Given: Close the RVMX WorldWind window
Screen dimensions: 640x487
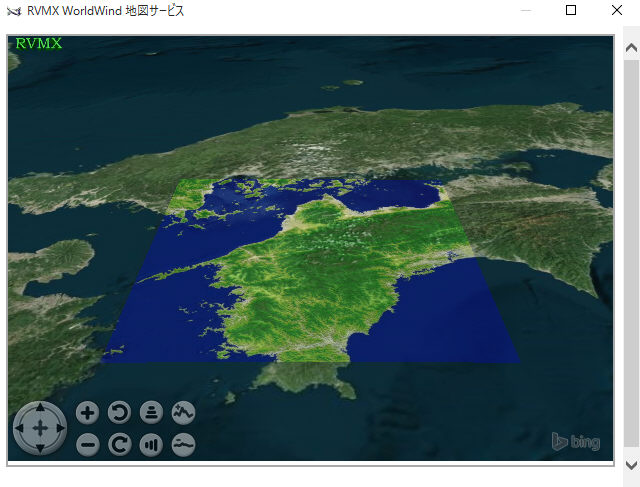Looking at the screenshot, I should (x=616, y=11).
